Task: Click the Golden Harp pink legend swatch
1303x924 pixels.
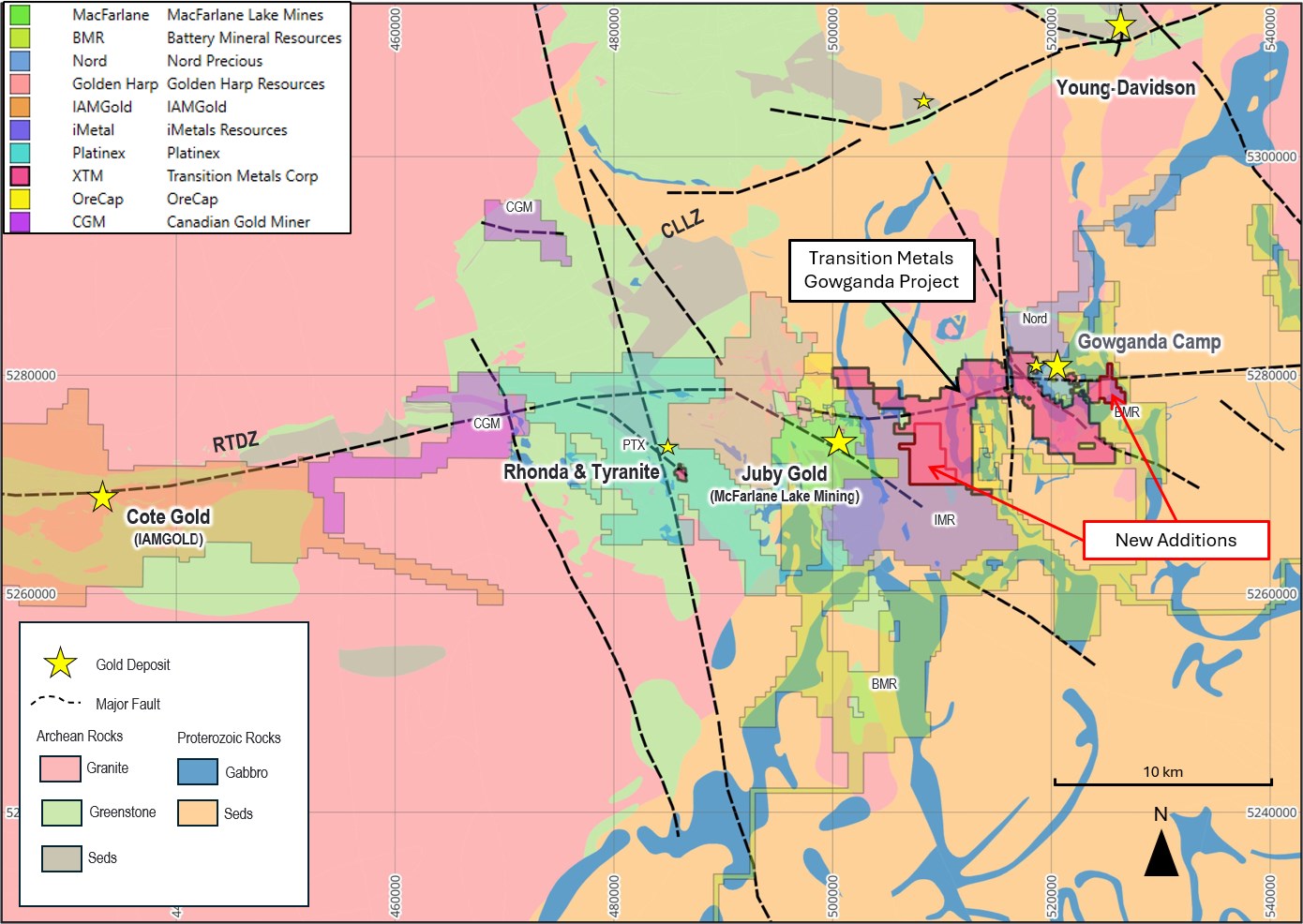Action: 20,84
